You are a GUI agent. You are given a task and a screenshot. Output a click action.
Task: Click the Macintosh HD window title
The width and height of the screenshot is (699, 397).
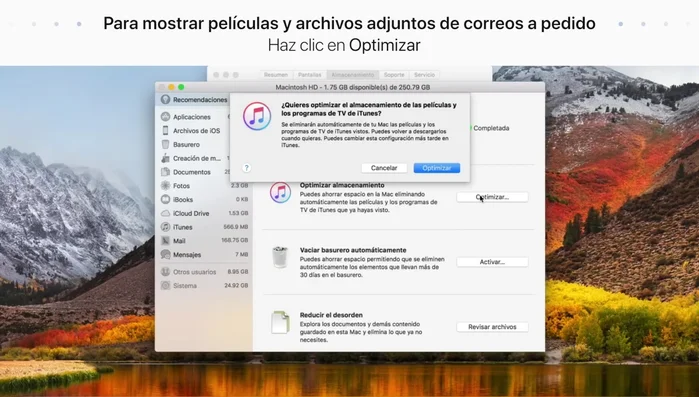point(353,87)
